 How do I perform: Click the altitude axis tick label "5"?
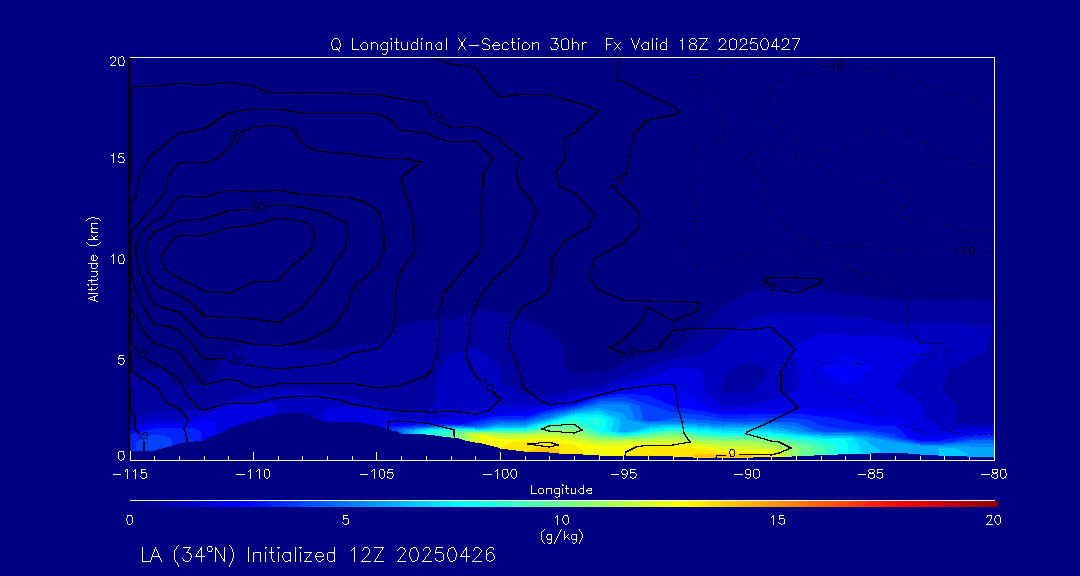(x=121, y=360)
